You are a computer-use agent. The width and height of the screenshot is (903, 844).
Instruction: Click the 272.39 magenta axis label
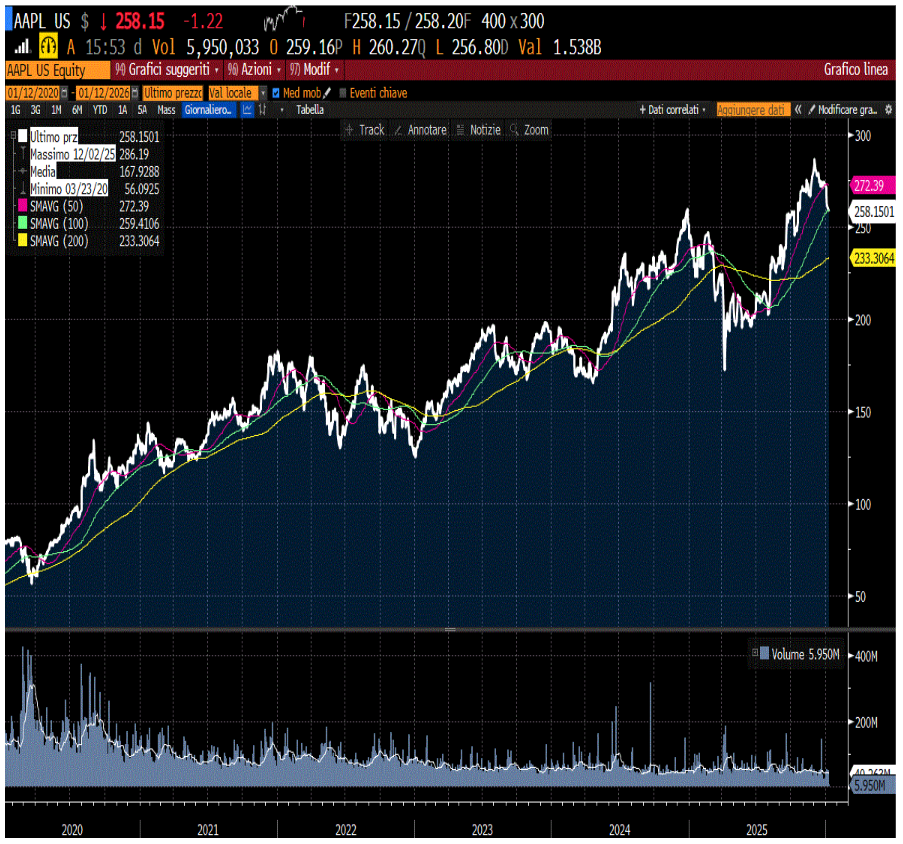[x=872, y=185]
